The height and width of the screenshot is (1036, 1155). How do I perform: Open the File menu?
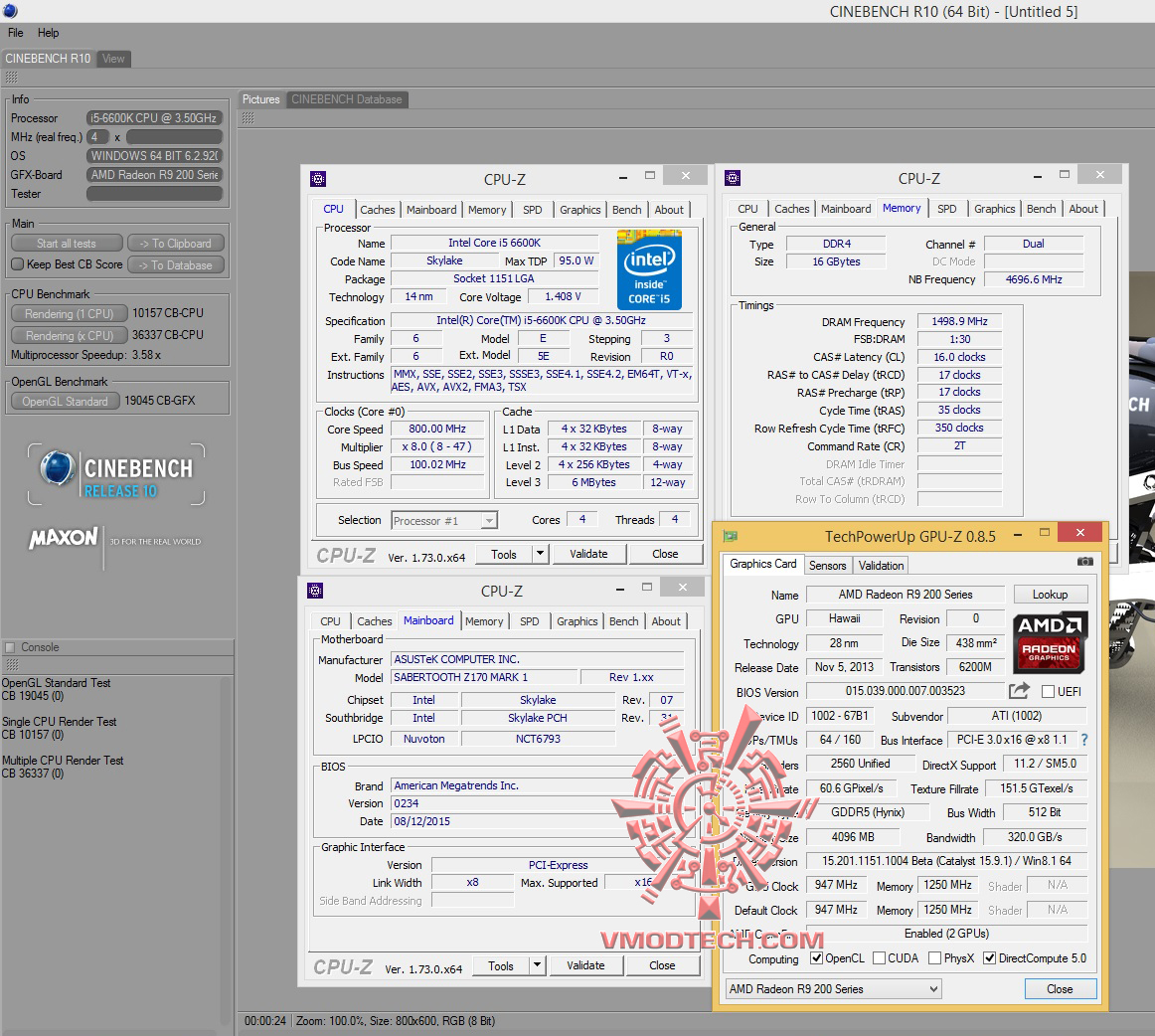[x=16, y=33]
